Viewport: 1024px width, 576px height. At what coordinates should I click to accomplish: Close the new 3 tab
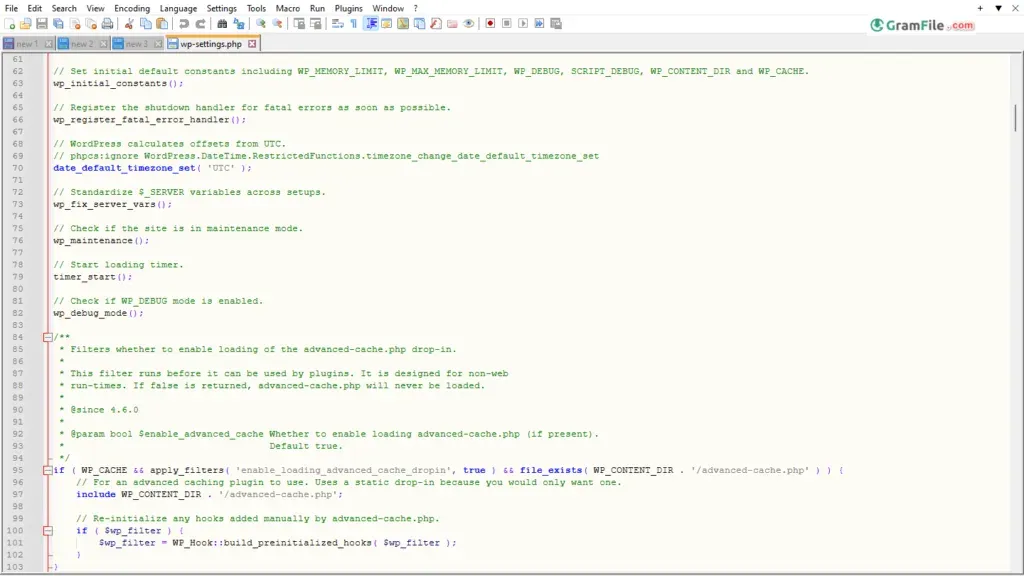158,44
